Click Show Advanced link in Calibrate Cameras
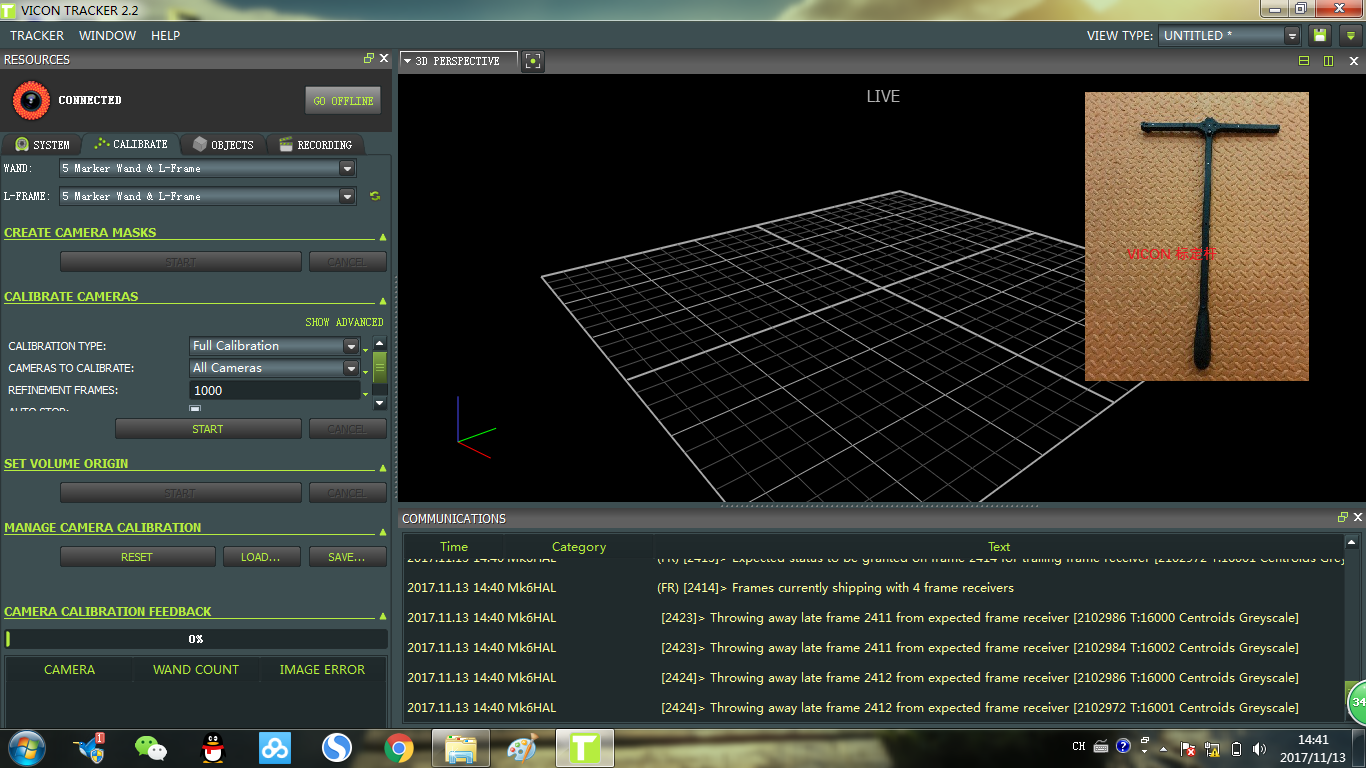Image resolution: width=1366 pixels, height=768 pixels. pyautogui.click(x=344, y=322)
